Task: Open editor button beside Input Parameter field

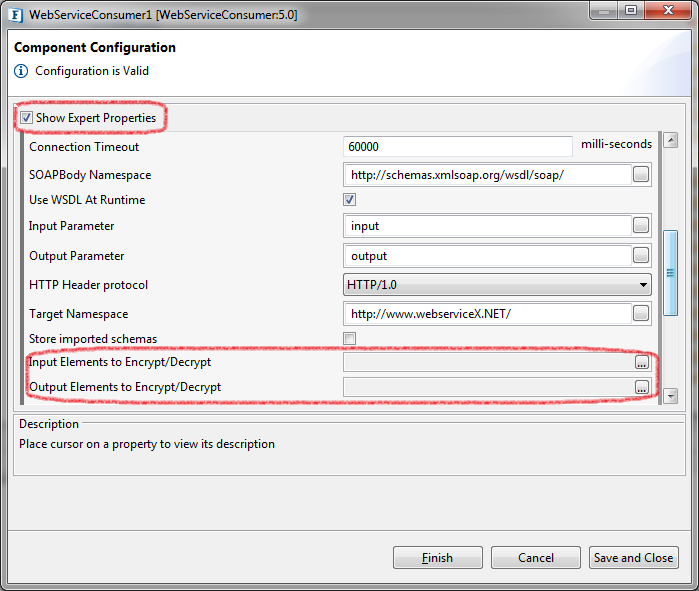Action: click(641, 226)
